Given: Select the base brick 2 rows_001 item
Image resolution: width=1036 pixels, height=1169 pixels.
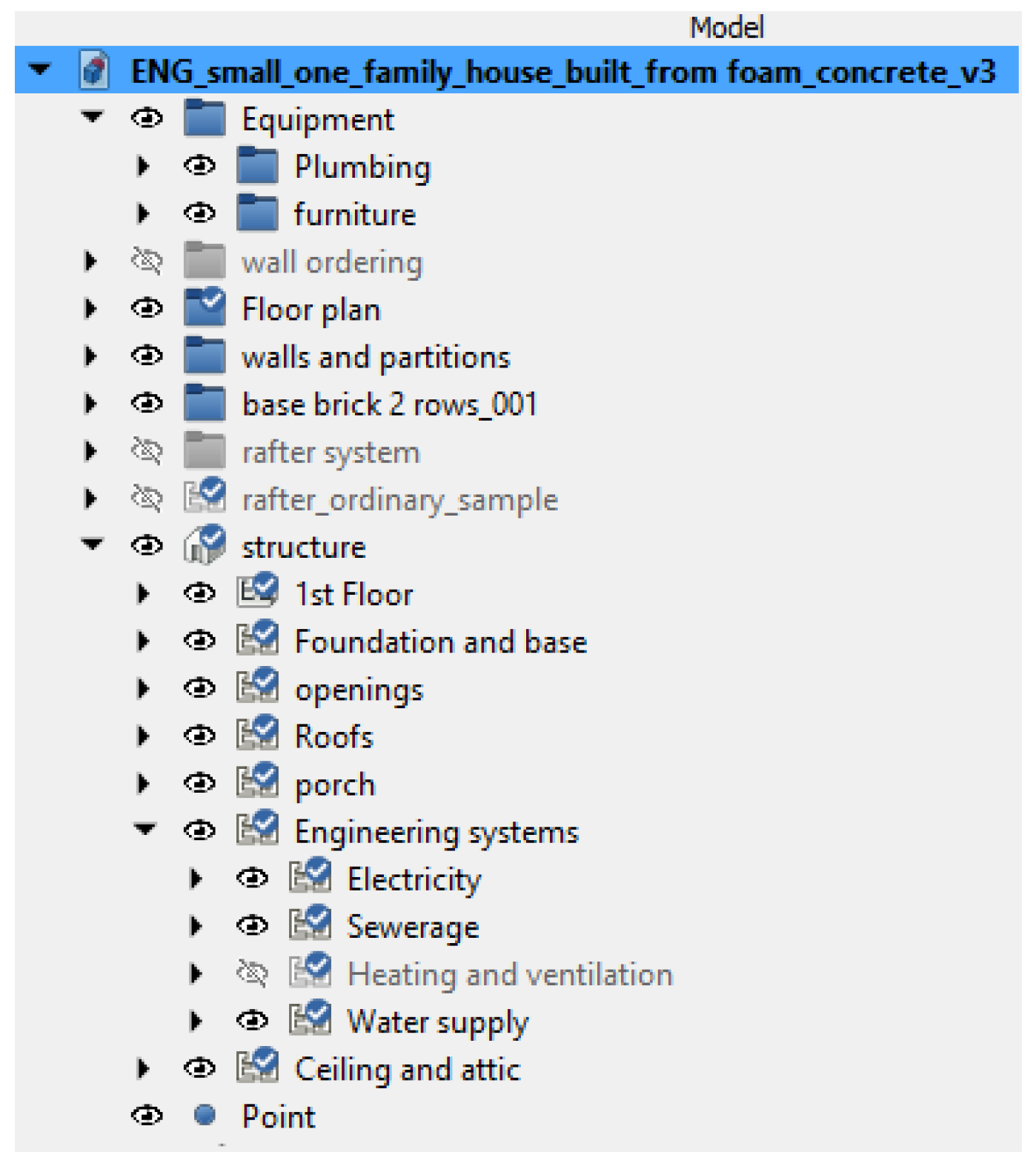Looking at the screenshot, I should tap(389, 404).
